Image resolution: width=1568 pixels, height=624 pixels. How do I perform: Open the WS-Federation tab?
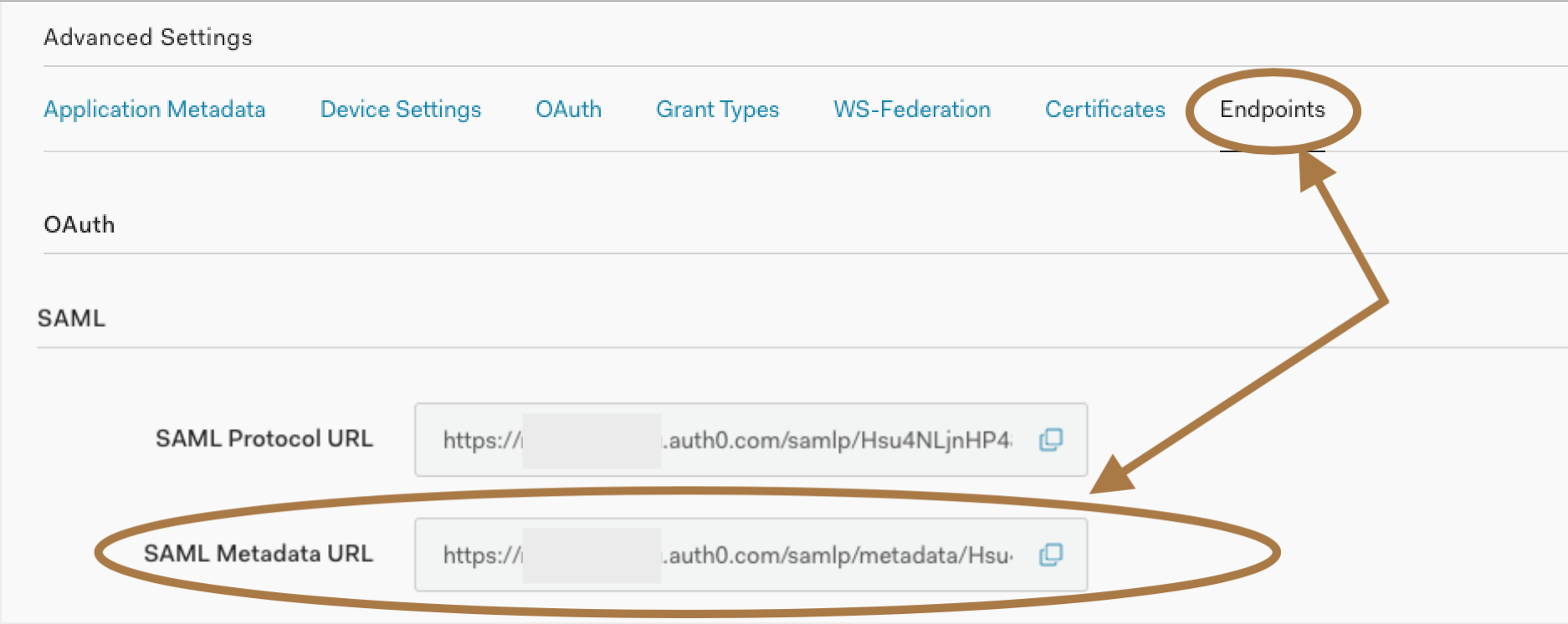click(912, 110)
